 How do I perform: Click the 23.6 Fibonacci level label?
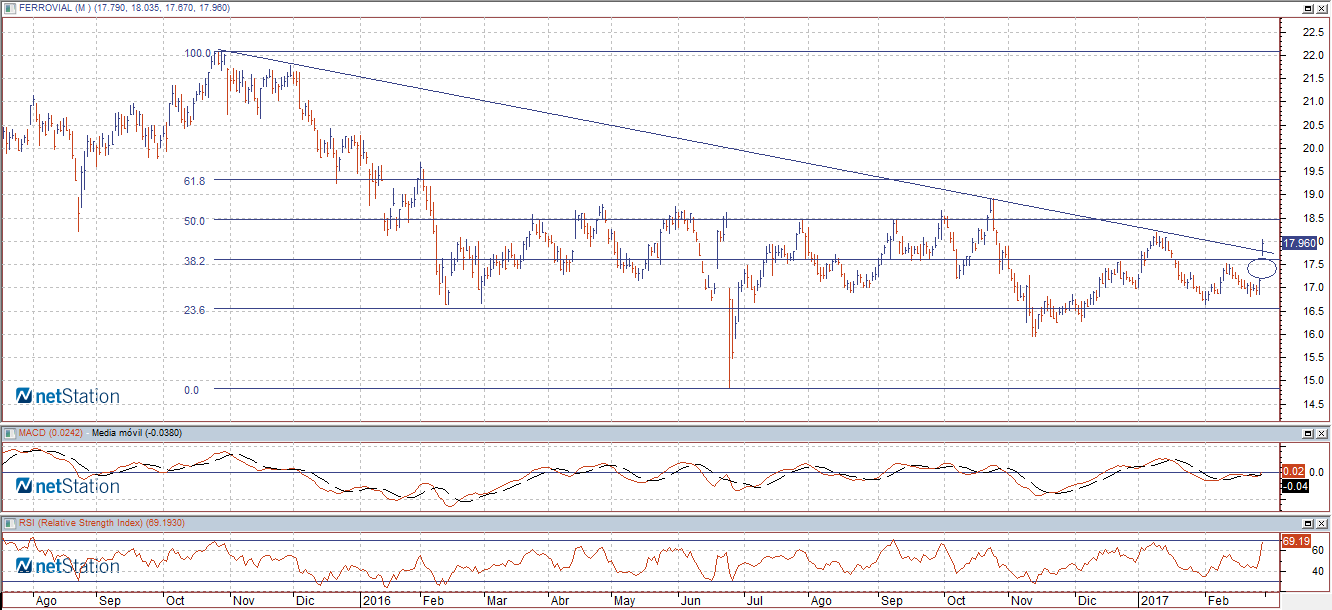pyautogui.click(x=195, y=310)
